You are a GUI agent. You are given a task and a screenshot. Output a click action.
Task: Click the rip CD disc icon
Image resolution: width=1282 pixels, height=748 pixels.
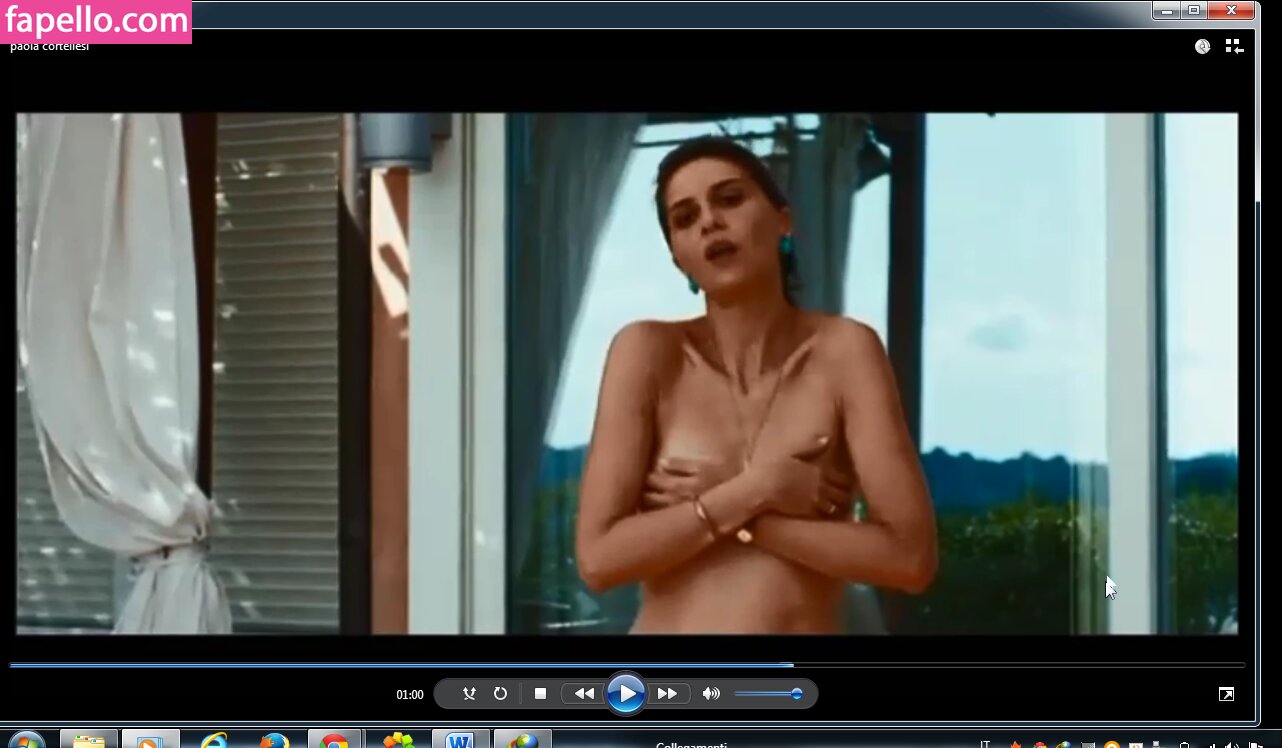coord(1203,46)
